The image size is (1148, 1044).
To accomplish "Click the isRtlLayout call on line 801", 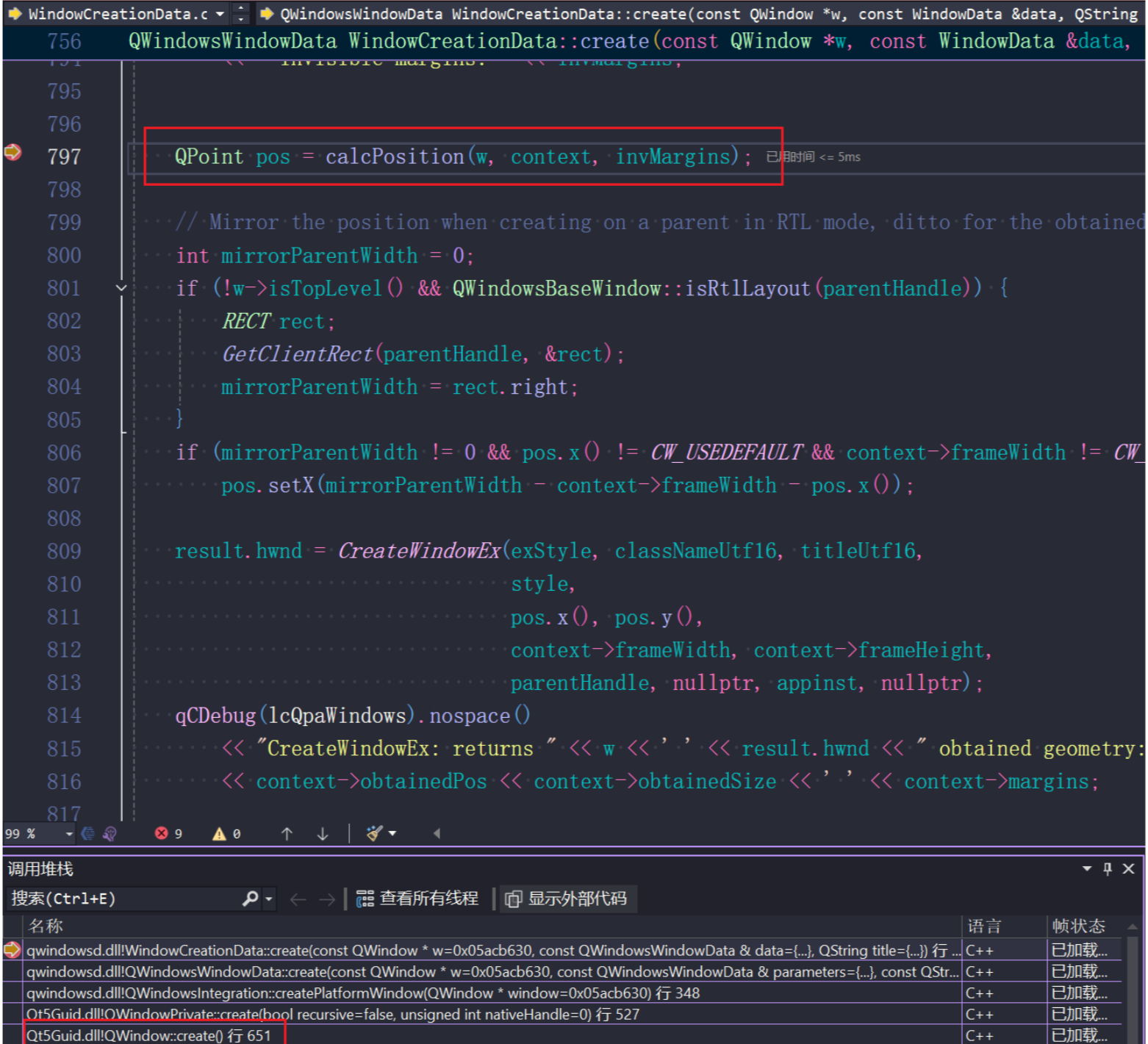I will (x=747, y=288).
